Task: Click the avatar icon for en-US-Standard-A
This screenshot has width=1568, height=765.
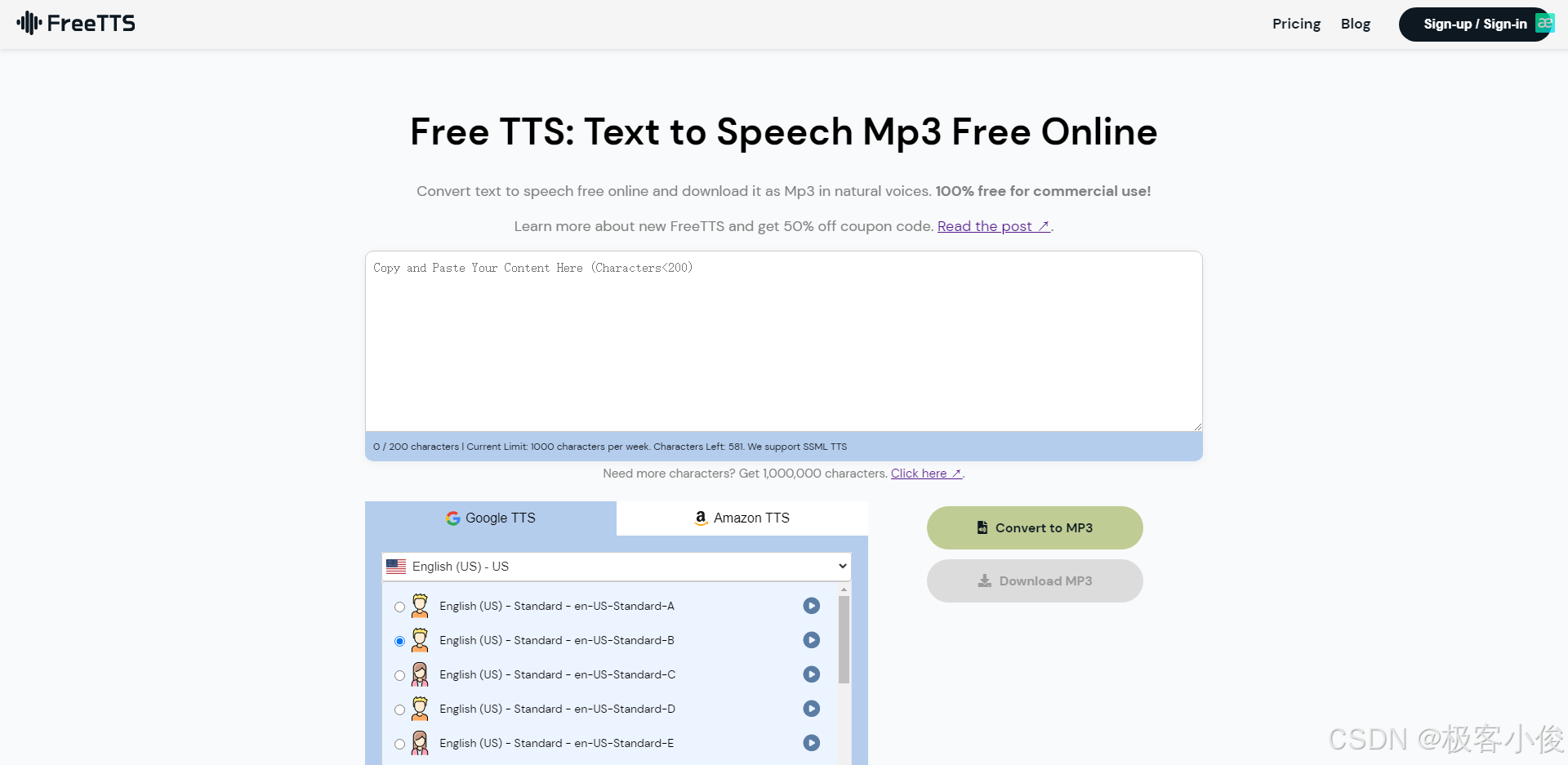Action: click(420, 606)
